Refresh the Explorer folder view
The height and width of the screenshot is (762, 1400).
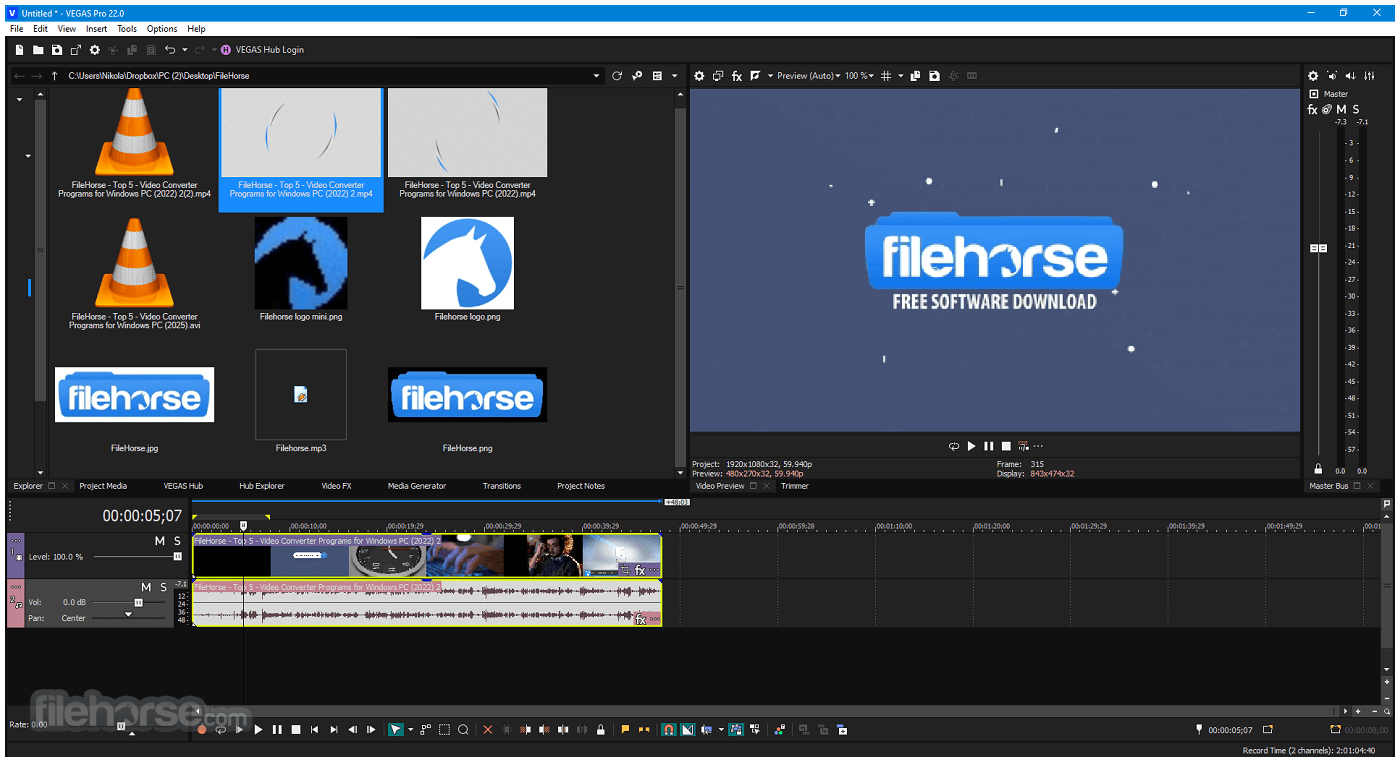click(x=617, y=76)
